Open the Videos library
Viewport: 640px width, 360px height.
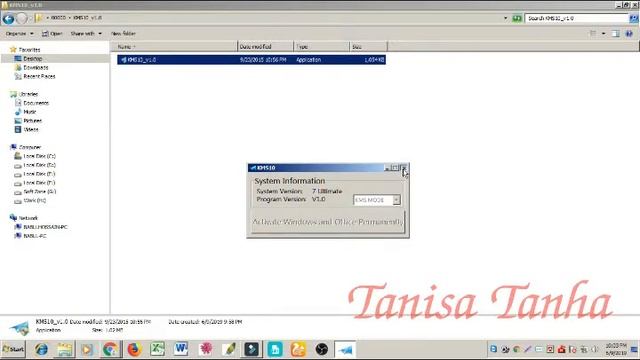point(27,129)
